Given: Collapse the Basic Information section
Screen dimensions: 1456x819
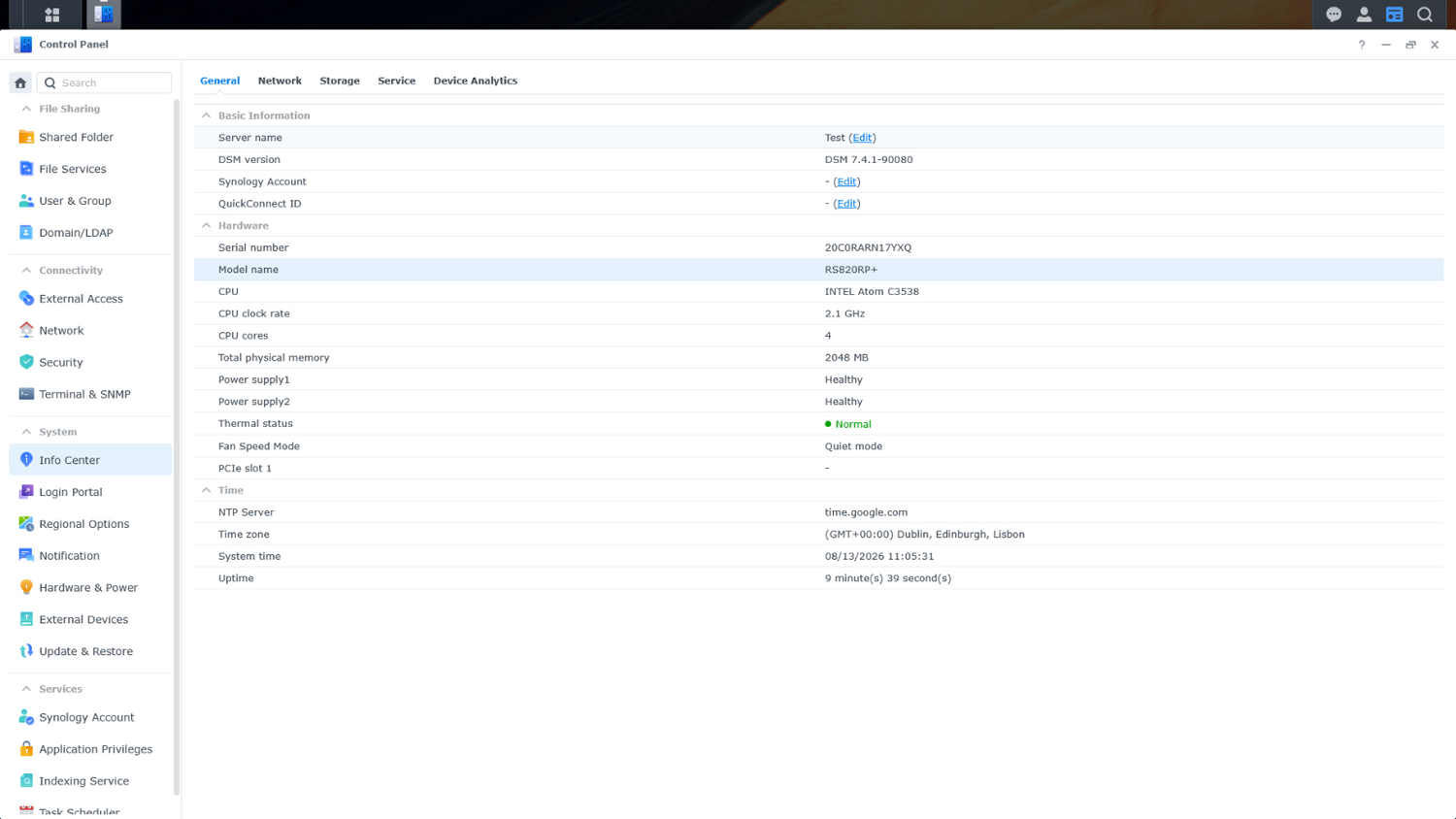Looking at the screenshot, I should pyautogui.click(x=206, y=115).
